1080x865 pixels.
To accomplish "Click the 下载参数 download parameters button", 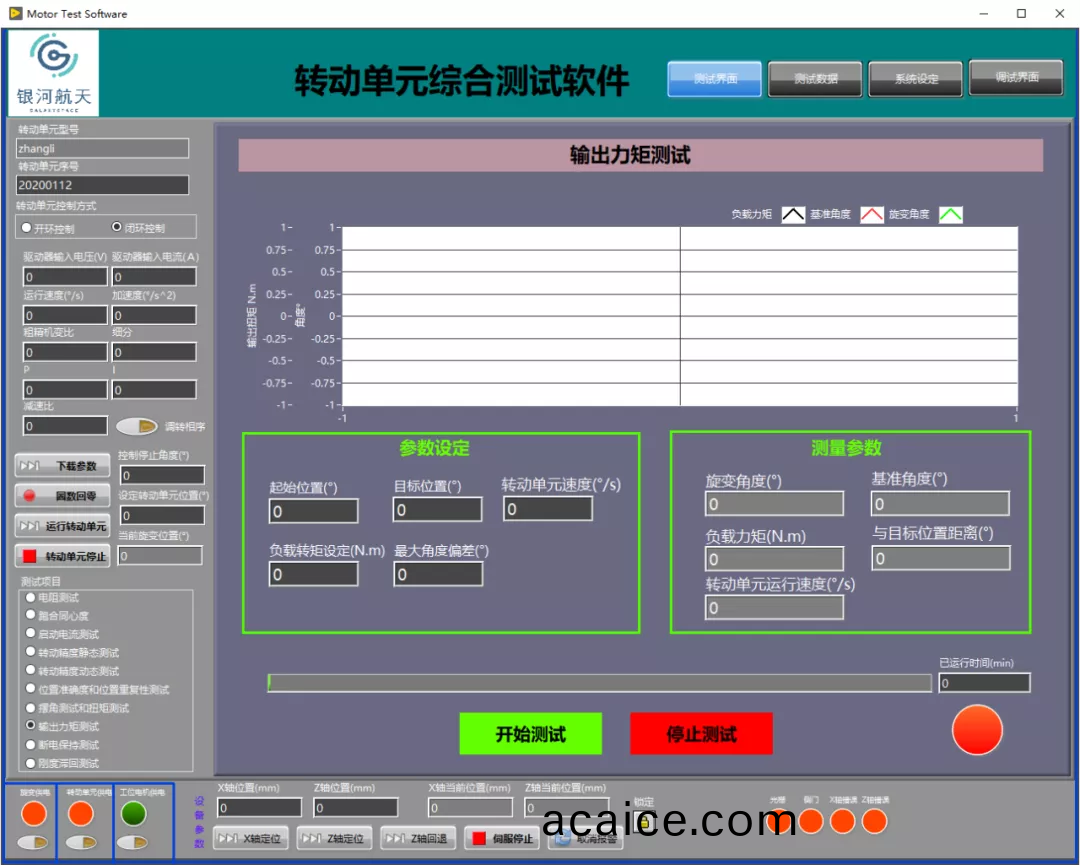I will tap(62, 466).
